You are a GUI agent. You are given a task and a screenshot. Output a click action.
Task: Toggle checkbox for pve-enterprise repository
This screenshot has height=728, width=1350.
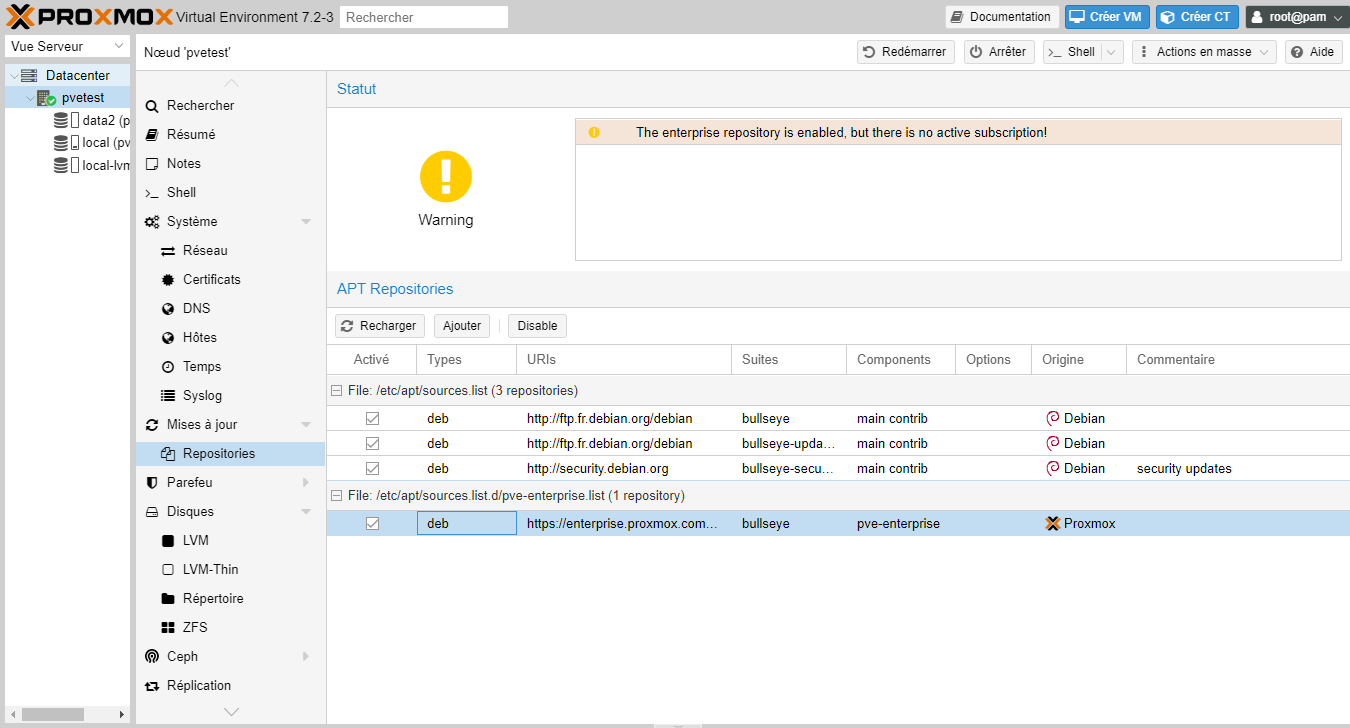coord(372,523)
